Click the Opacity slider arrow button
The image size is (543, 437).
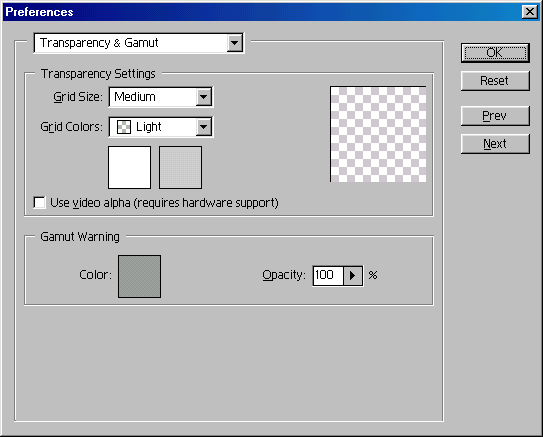353,276
